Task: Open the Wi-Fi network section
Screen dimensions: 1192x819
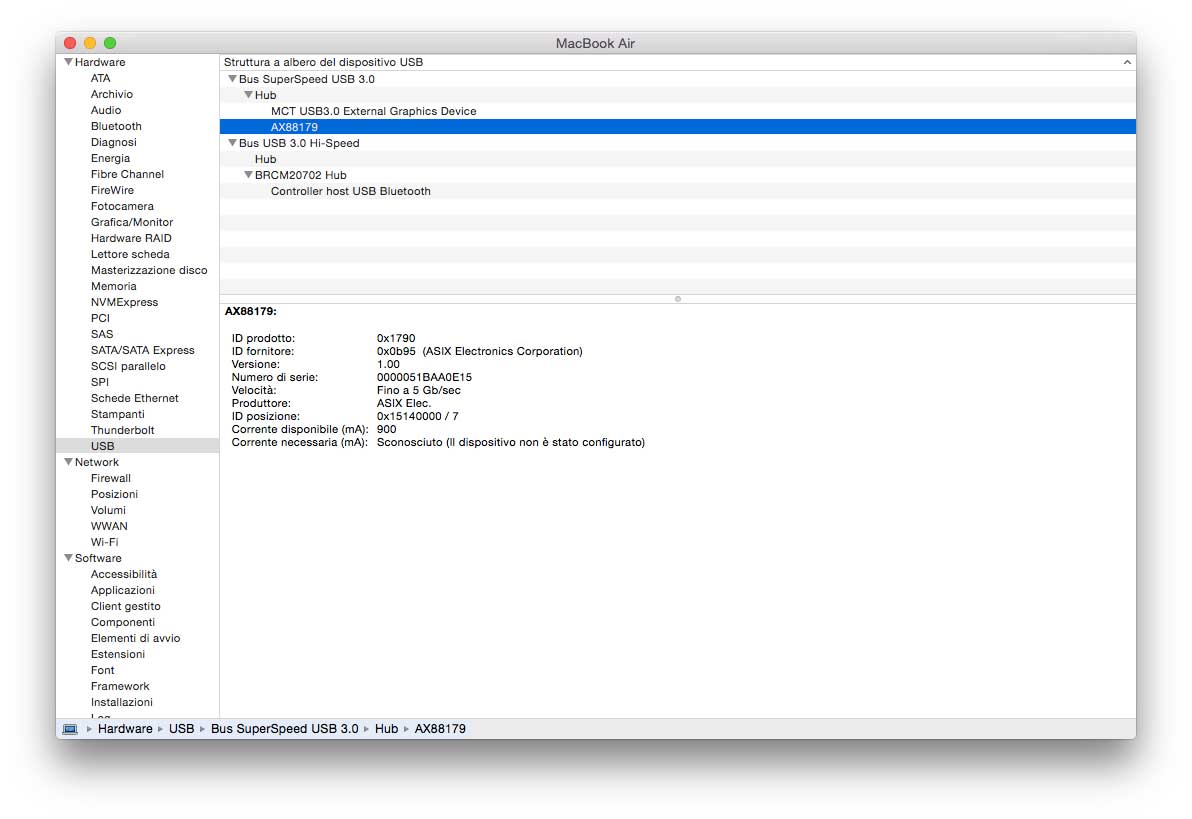Action: tap(104, 541)
